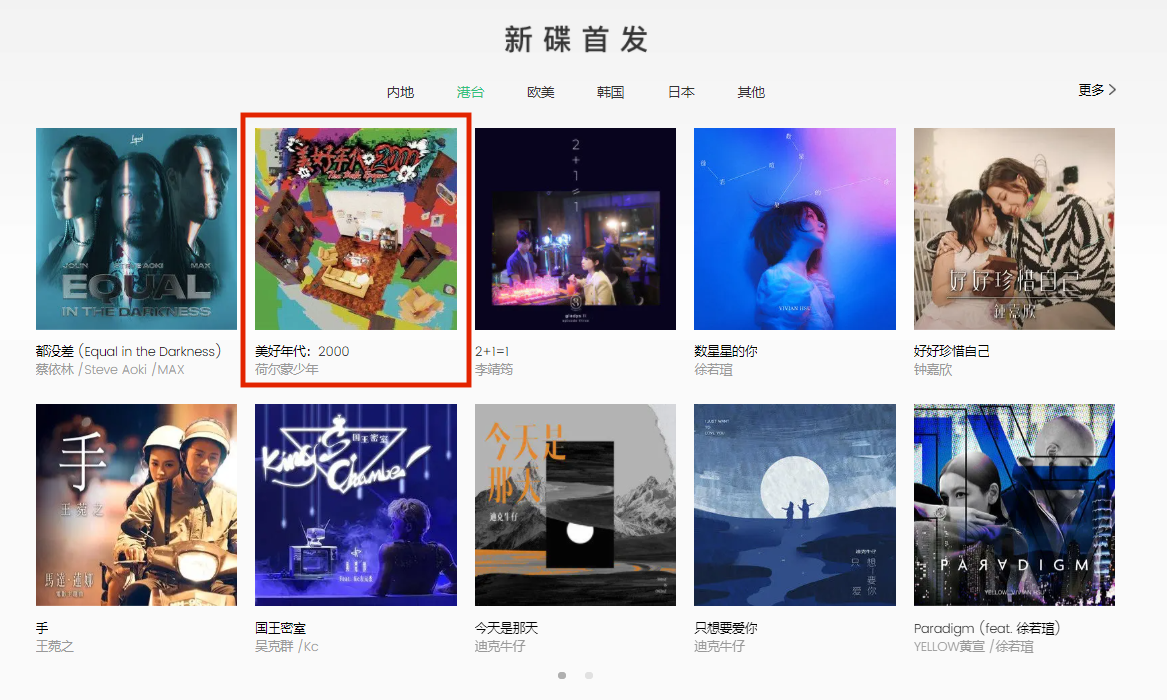The width and height of the screenshot is (1167, 700).
Task: Open the 数星星的你 album artwork
Action: click(795, 228)
